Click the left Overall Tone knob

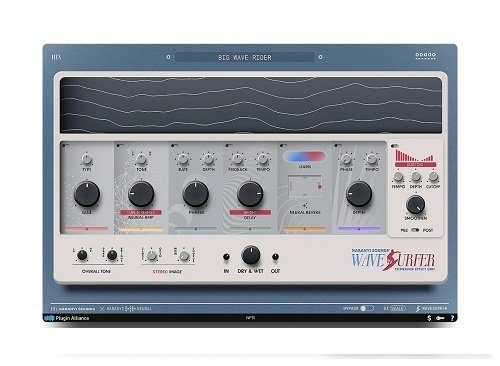(x=82, y=255)
